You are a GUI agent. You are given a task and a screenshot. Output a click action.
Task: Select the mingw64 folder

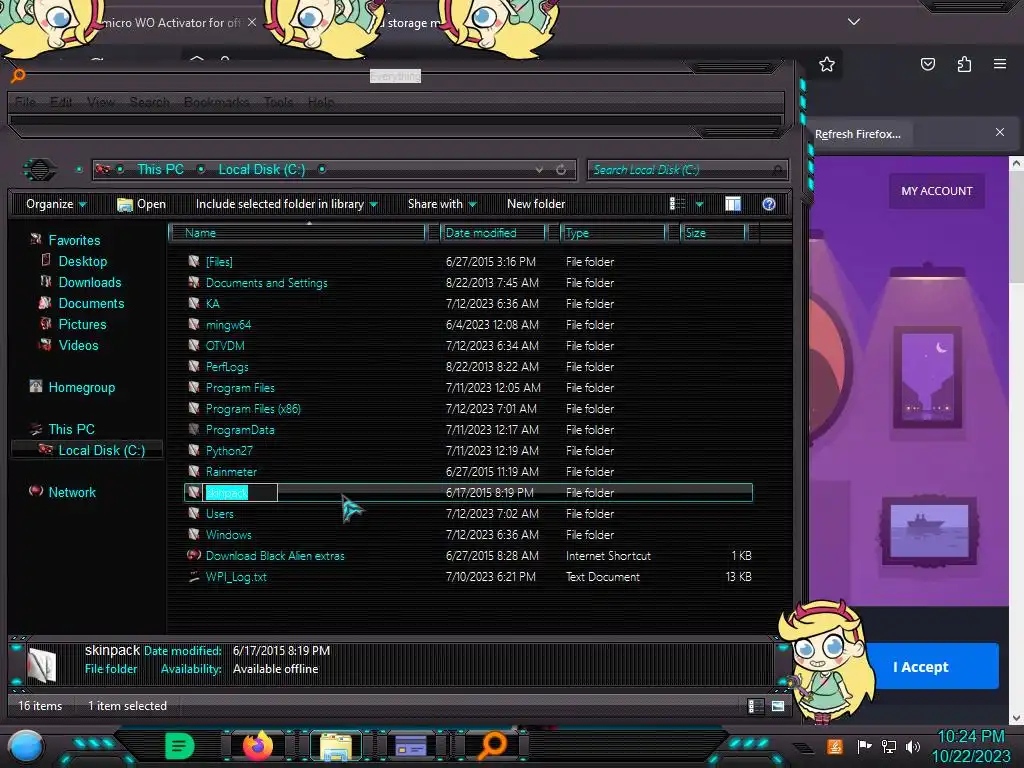pos(228,325)
